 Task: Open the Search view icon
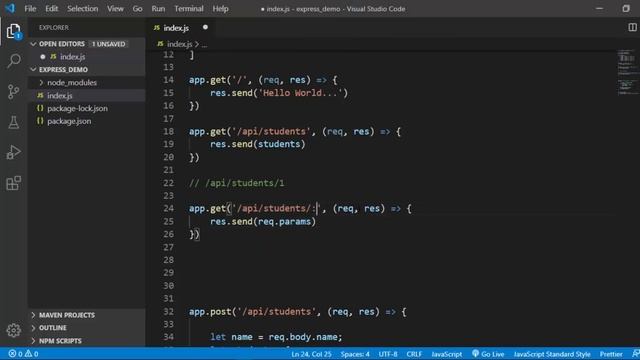pos(13,61)
